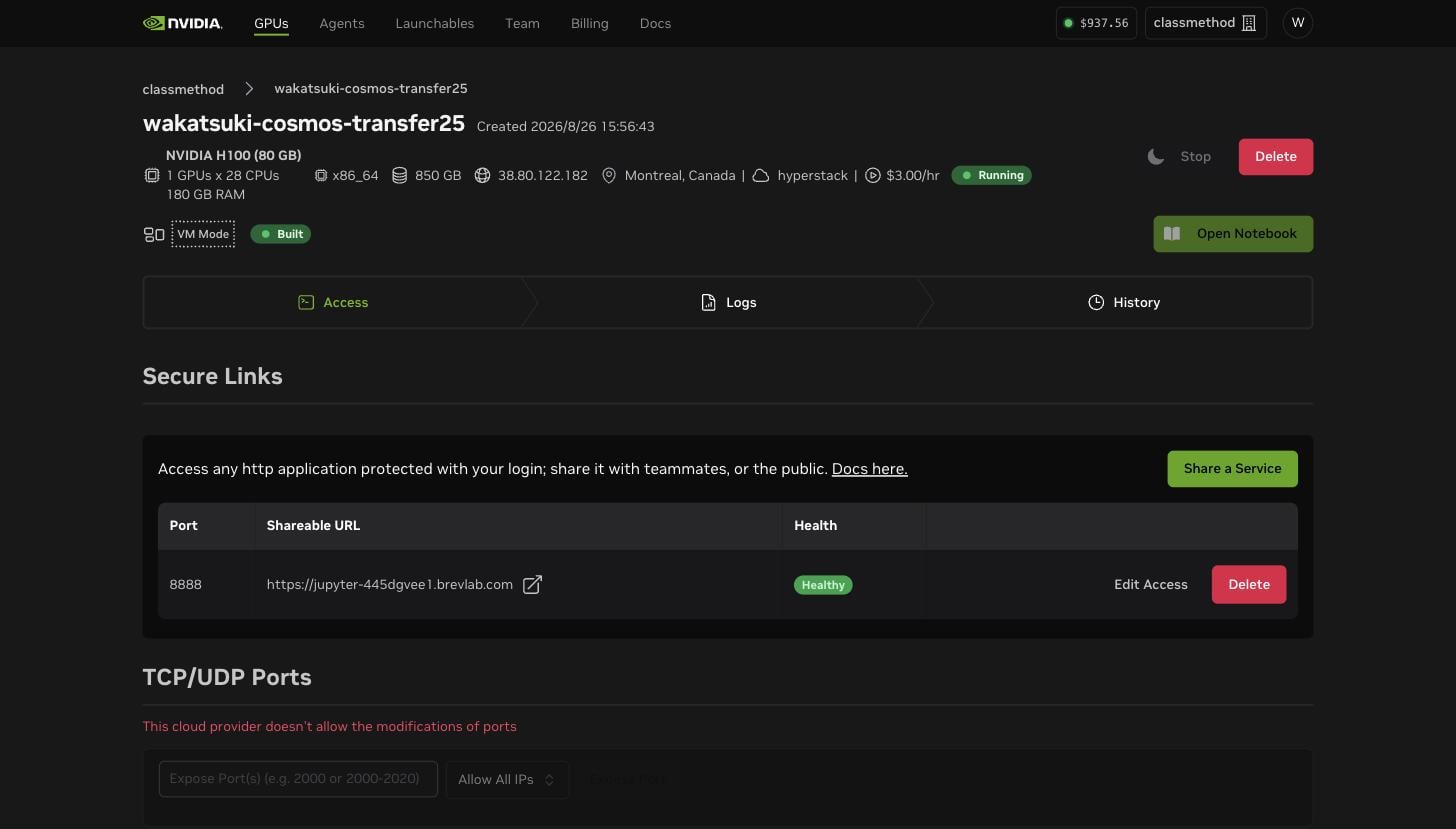Click the 850 GB disk storage icon
Screen dimensions: 1456x829
tap(399, 175)
